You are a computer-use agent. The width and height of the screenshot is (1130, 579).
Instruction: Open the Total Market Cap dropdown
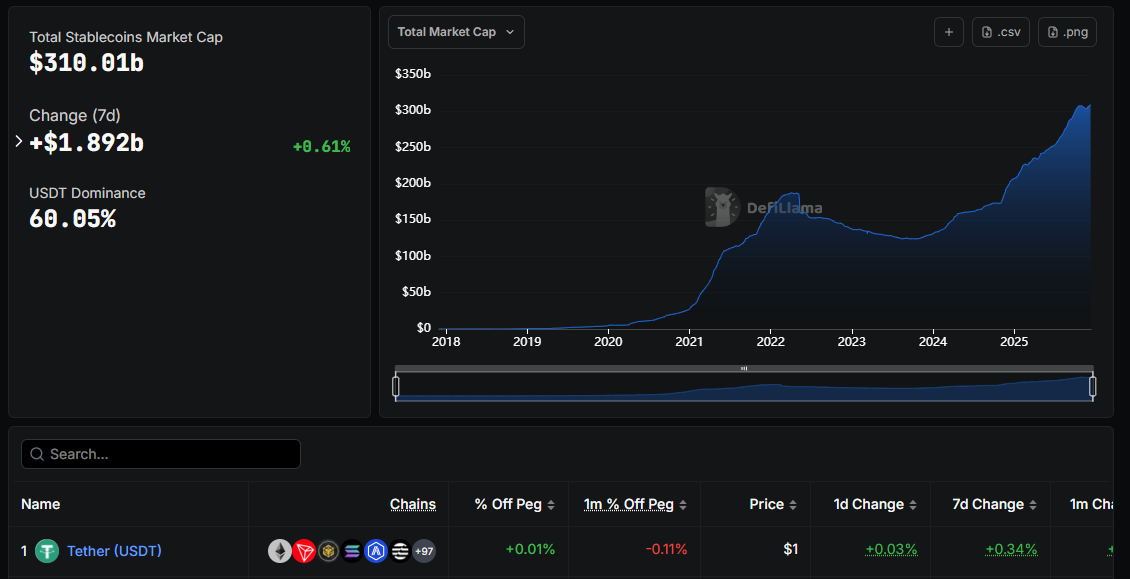coord(456,32)
